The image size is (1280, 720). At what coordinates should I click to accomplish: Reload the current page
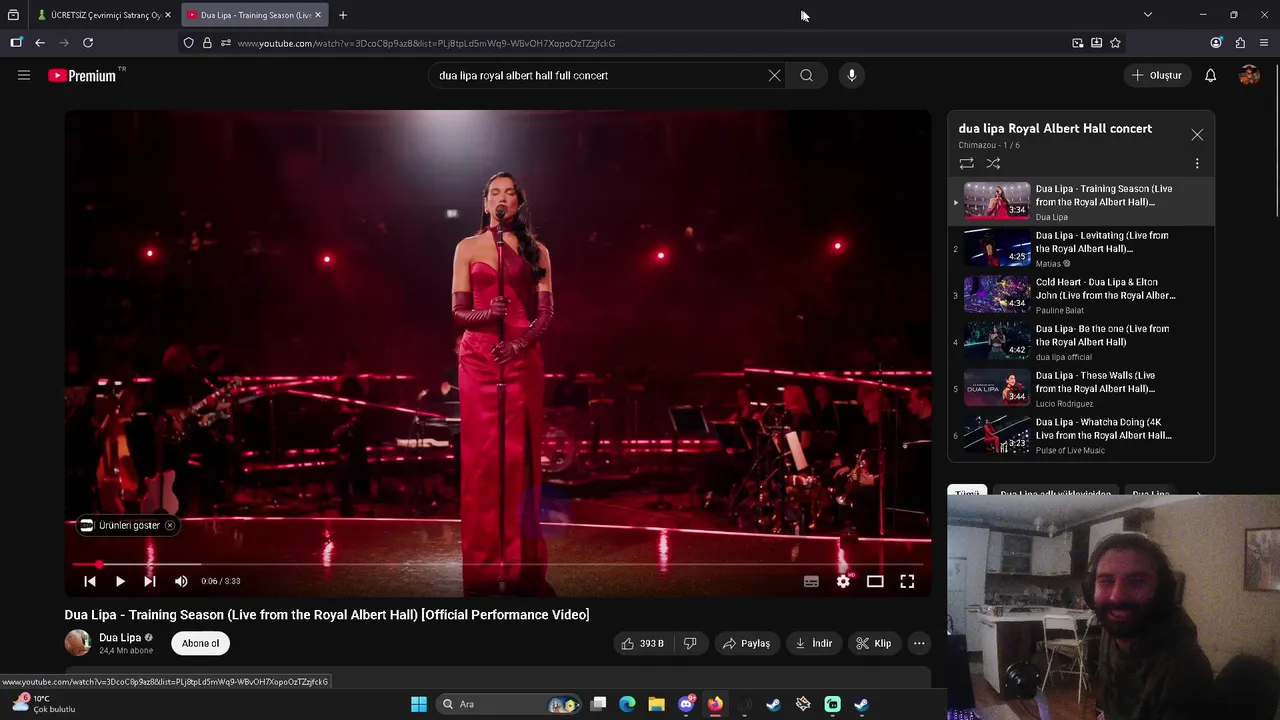[x=88, y=43]
